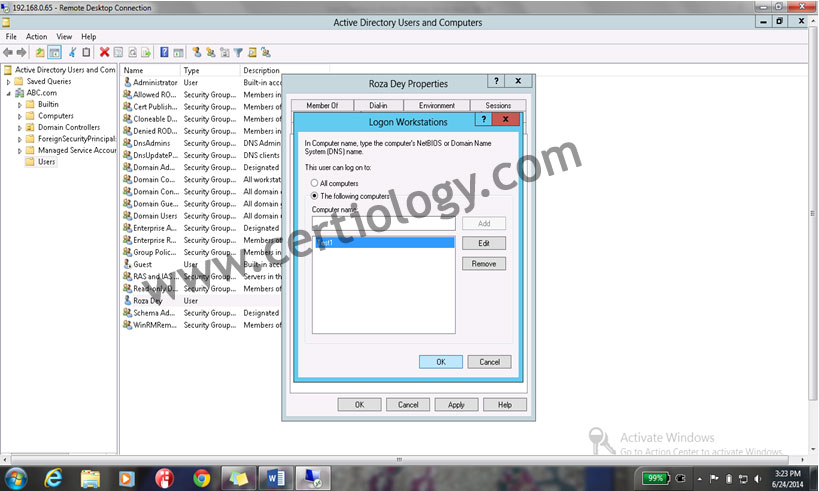Click the Paste clipboard icon
The height and width of the screenshot is (491, 819).
(x=86, y=52)
